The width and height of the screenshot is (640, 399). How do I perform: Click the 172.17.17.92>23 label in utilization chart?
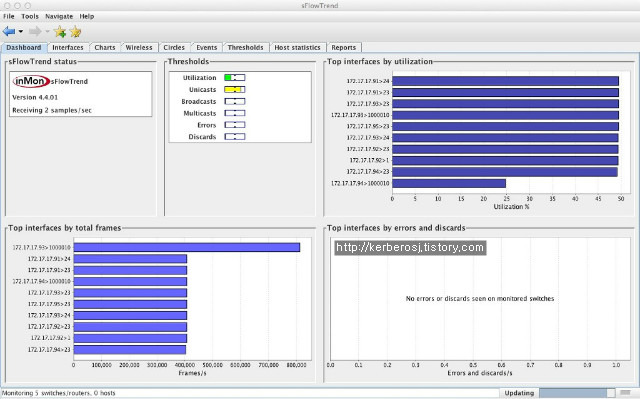coord(368,149)
